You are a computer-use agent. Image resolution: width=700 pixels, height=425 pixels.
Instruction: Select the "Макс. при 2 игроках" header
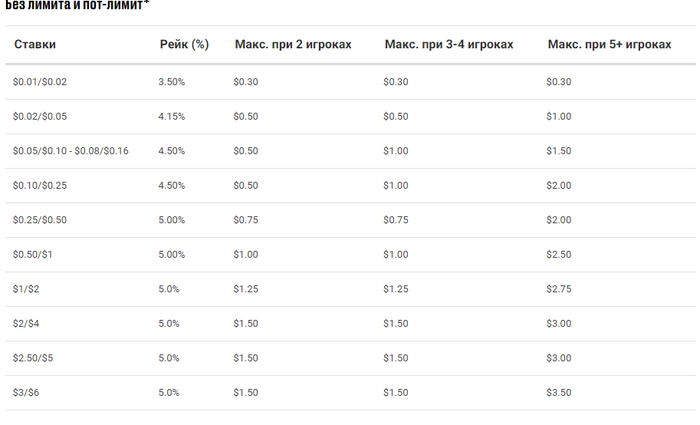tap(293, 45)
